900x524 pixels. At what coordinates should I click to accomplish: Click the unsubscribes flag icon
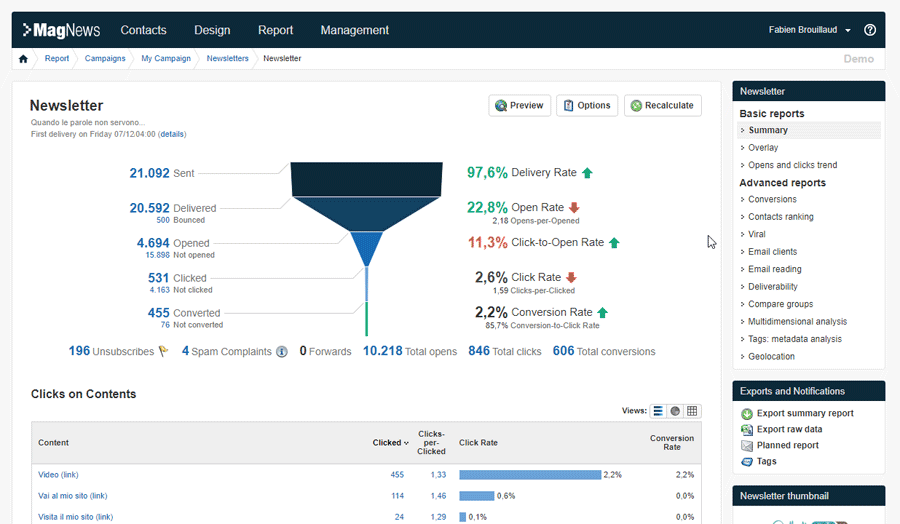click(163, 352)
